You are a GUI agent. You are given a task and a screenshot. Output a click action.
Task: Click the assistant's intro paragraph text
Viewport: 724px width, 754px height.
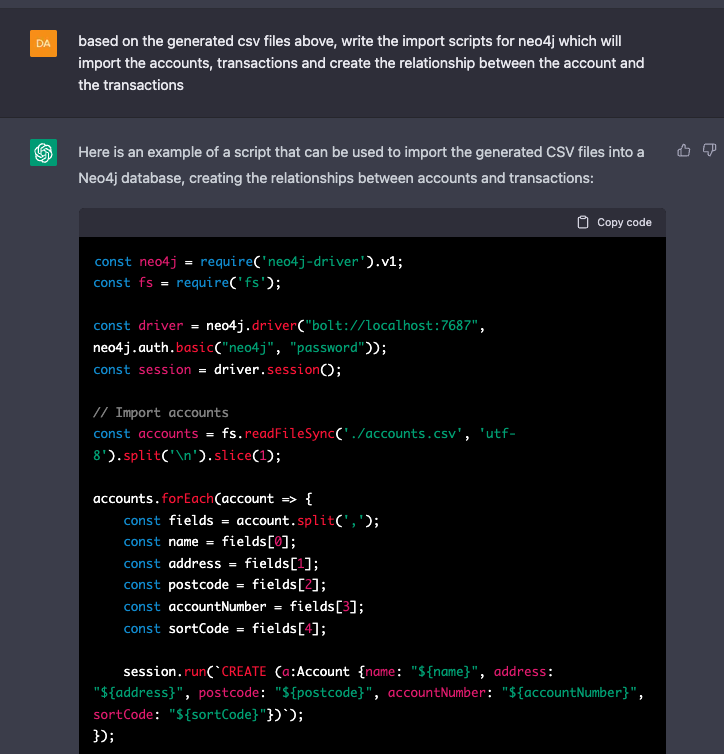click(x=361, y=165)
